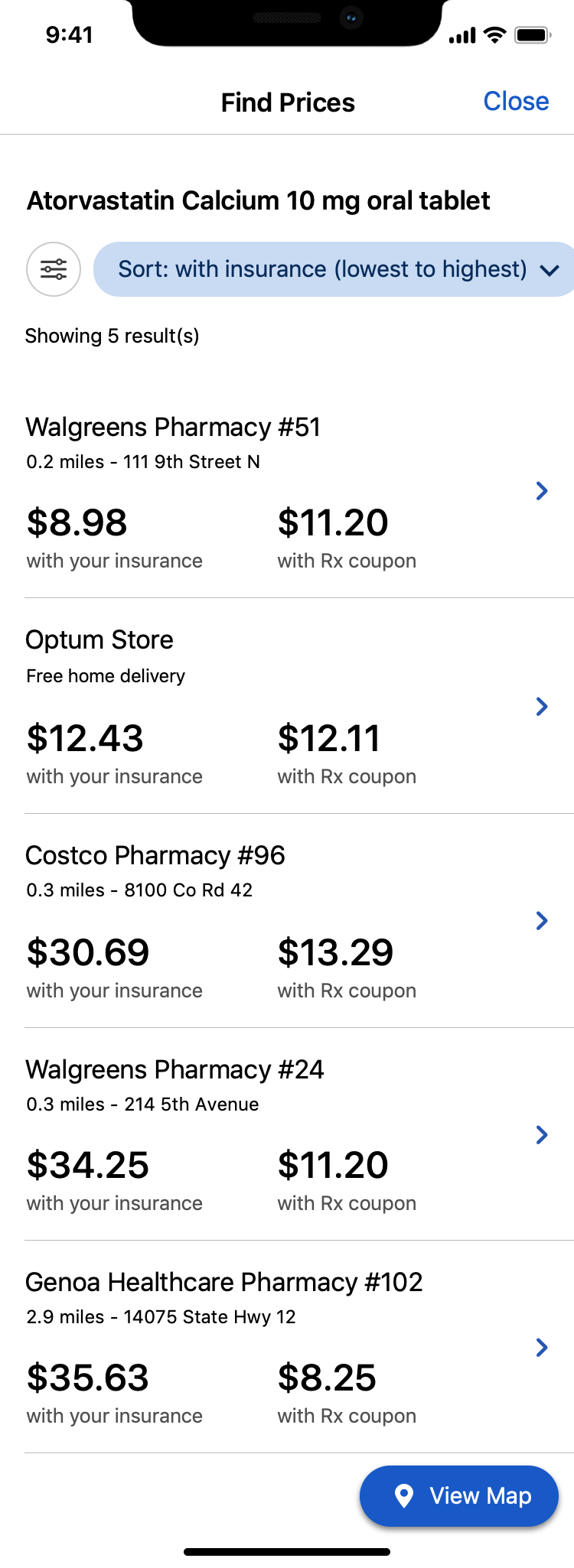Expand the Sort with insurance dropdown

[x=322, y=269]
